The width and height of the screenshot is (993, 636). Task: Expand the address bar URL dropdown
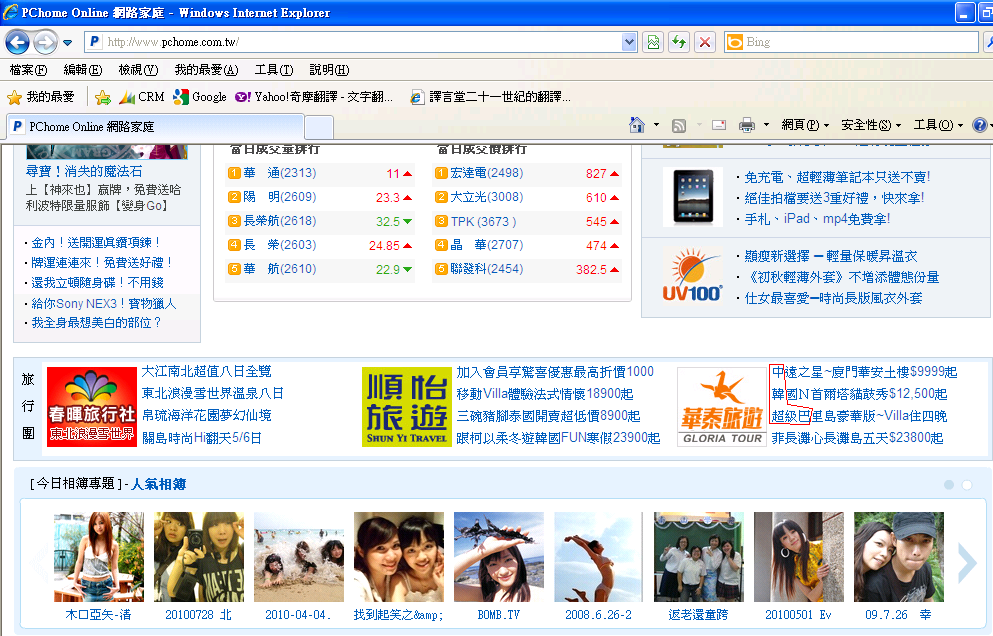pyautogui.click(x=629, y=42)
